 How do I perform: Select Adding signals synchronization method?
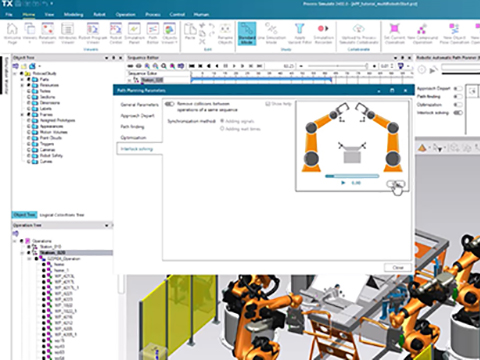click(x=222, y=121)
